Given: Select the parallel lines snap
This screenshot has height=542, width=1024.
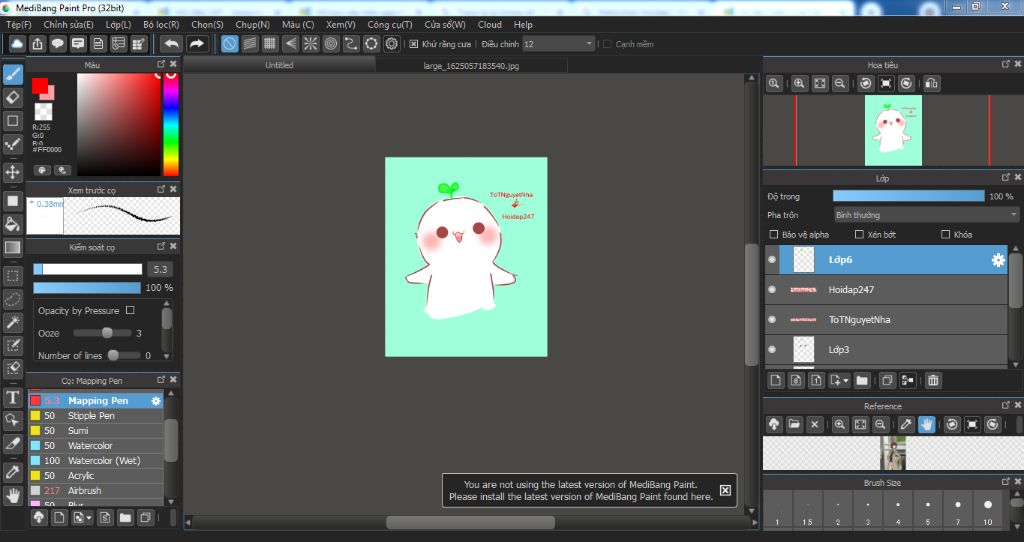Looking at the screenshot, I should (x=249, y=44).
